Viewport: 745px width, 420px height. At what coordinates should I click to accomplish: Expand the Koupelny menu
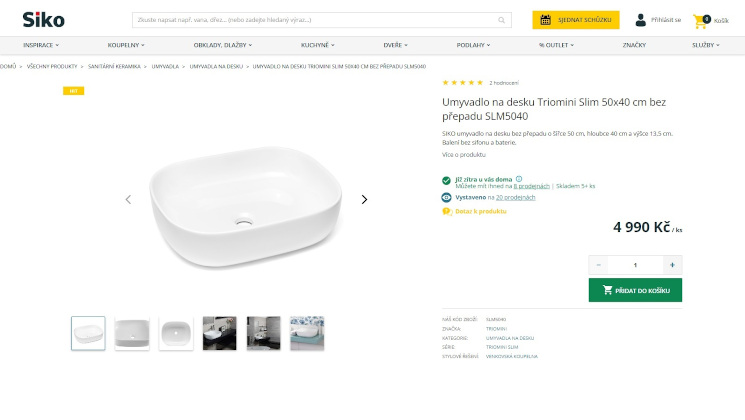127,45
